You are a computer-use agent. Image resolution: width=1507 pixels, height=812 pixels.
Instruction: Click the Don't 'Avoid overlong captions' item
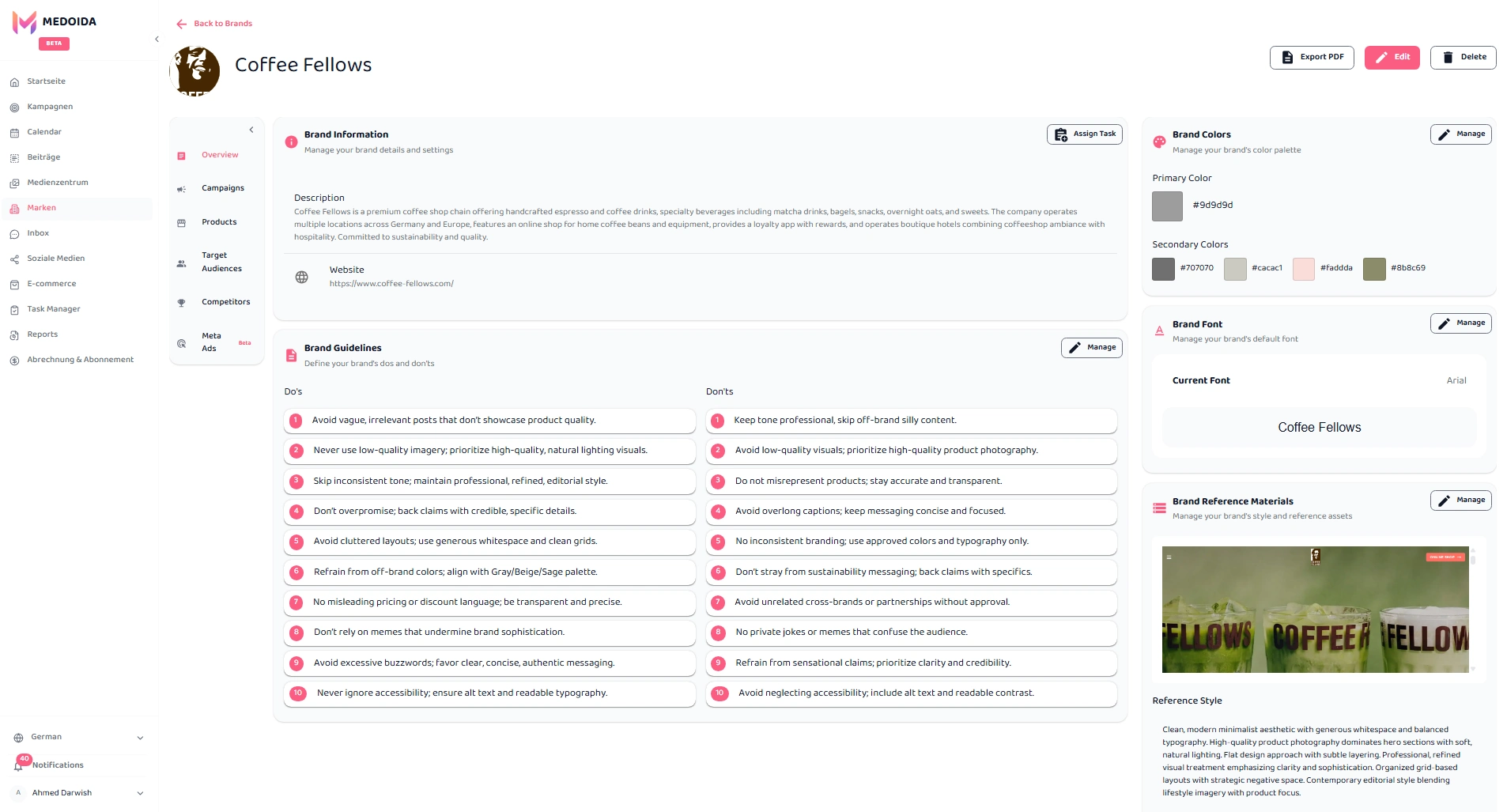[x=912, y=512]
